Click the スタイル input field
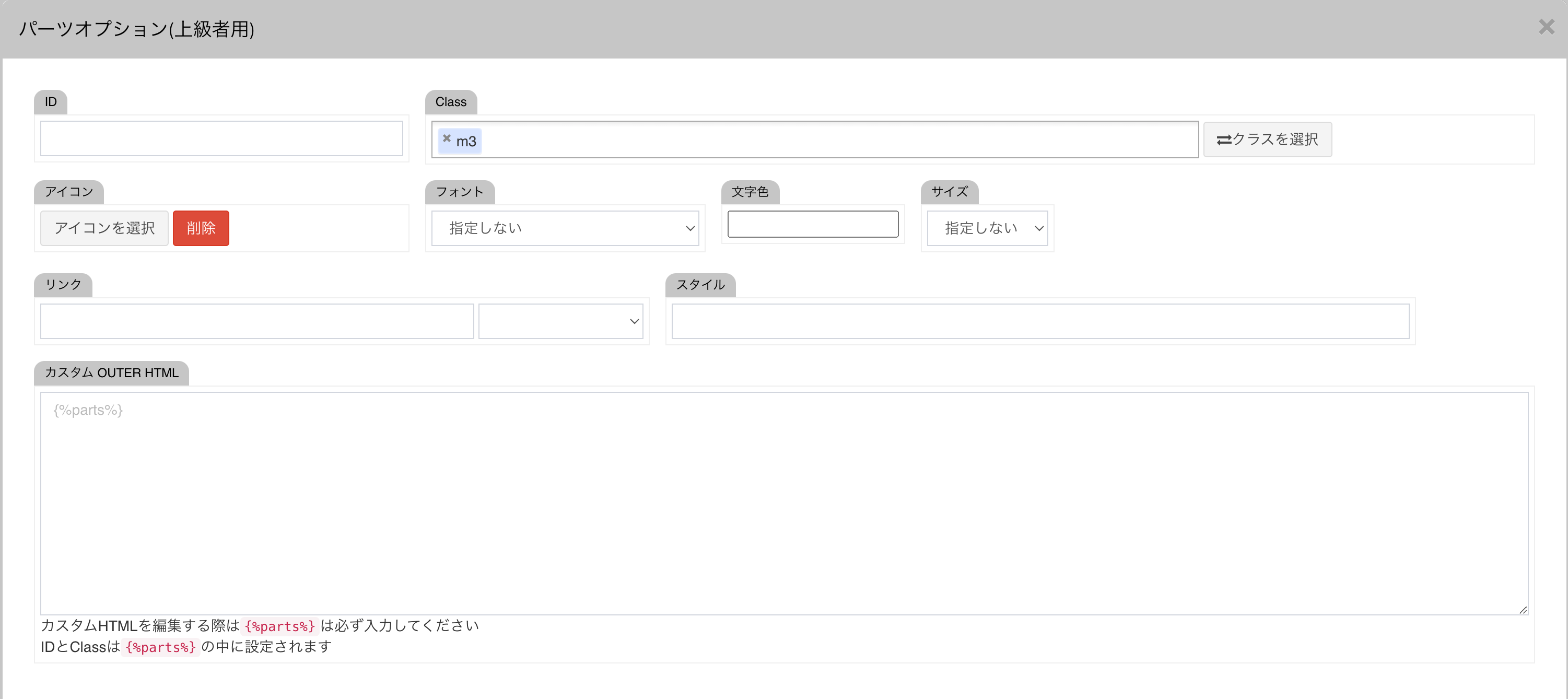1568x699 pixels. coord(1040,321)
